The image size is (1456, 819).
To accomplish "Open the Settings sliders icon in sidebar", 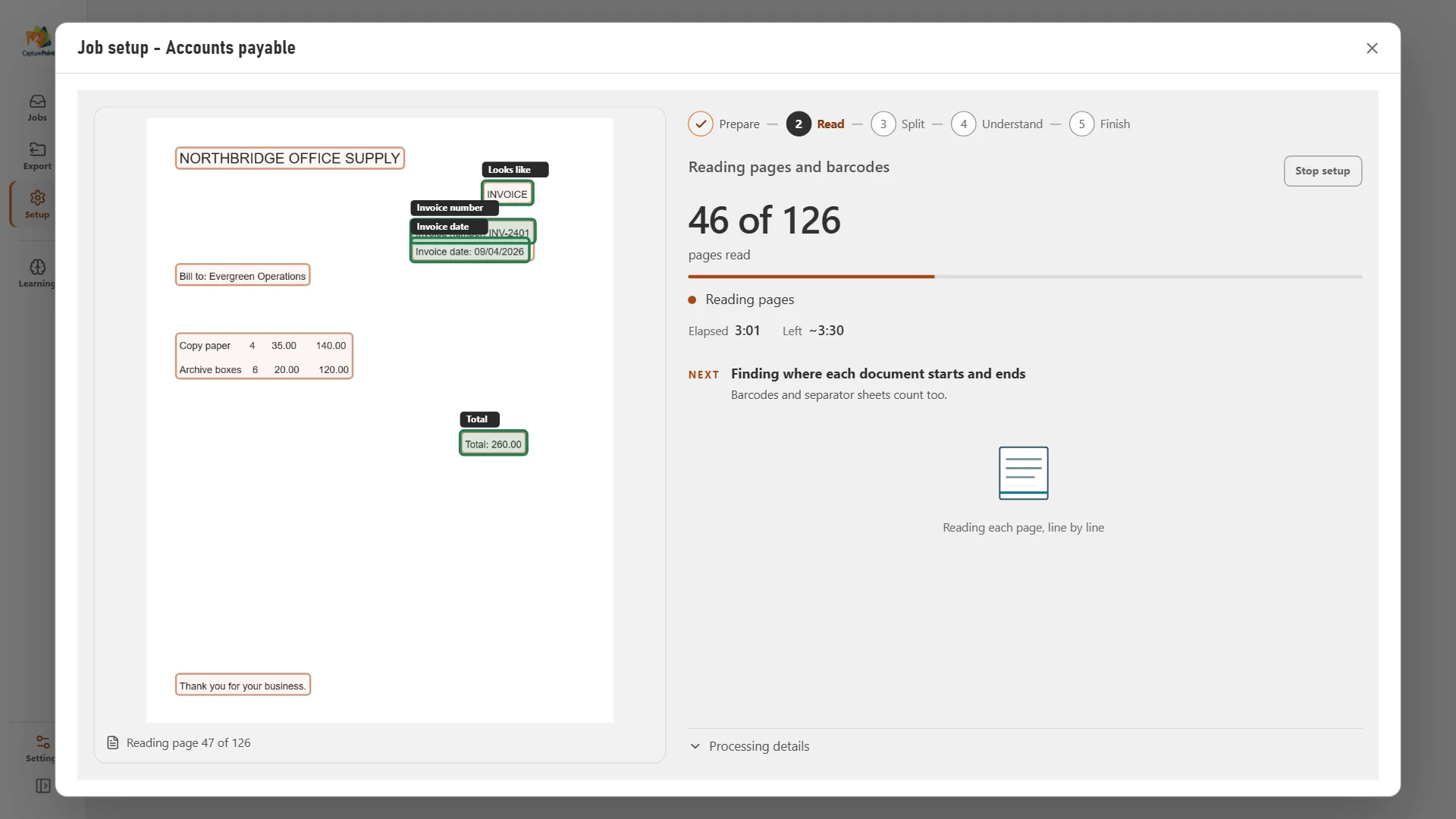I will pos(42,742).
